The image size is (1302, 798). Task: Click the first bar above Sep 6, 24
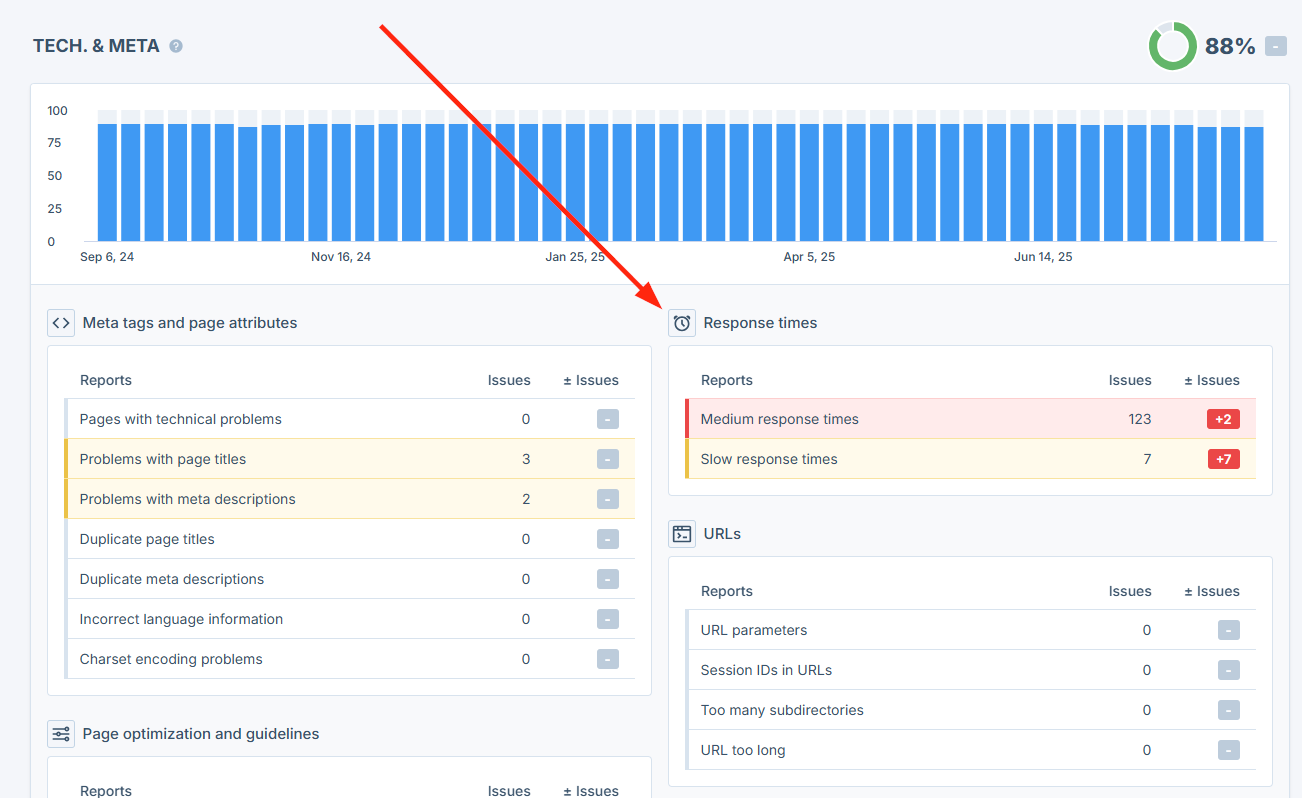(107, 182)
